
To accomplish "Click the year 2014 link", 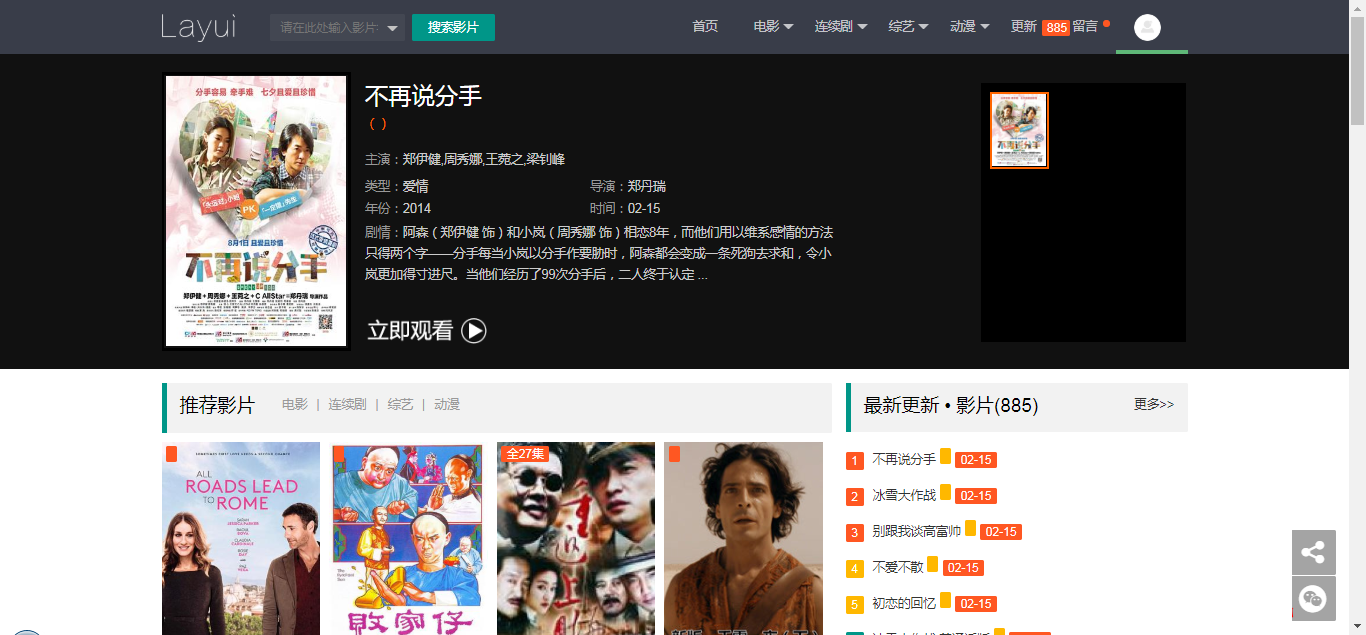I will point(417,209).
